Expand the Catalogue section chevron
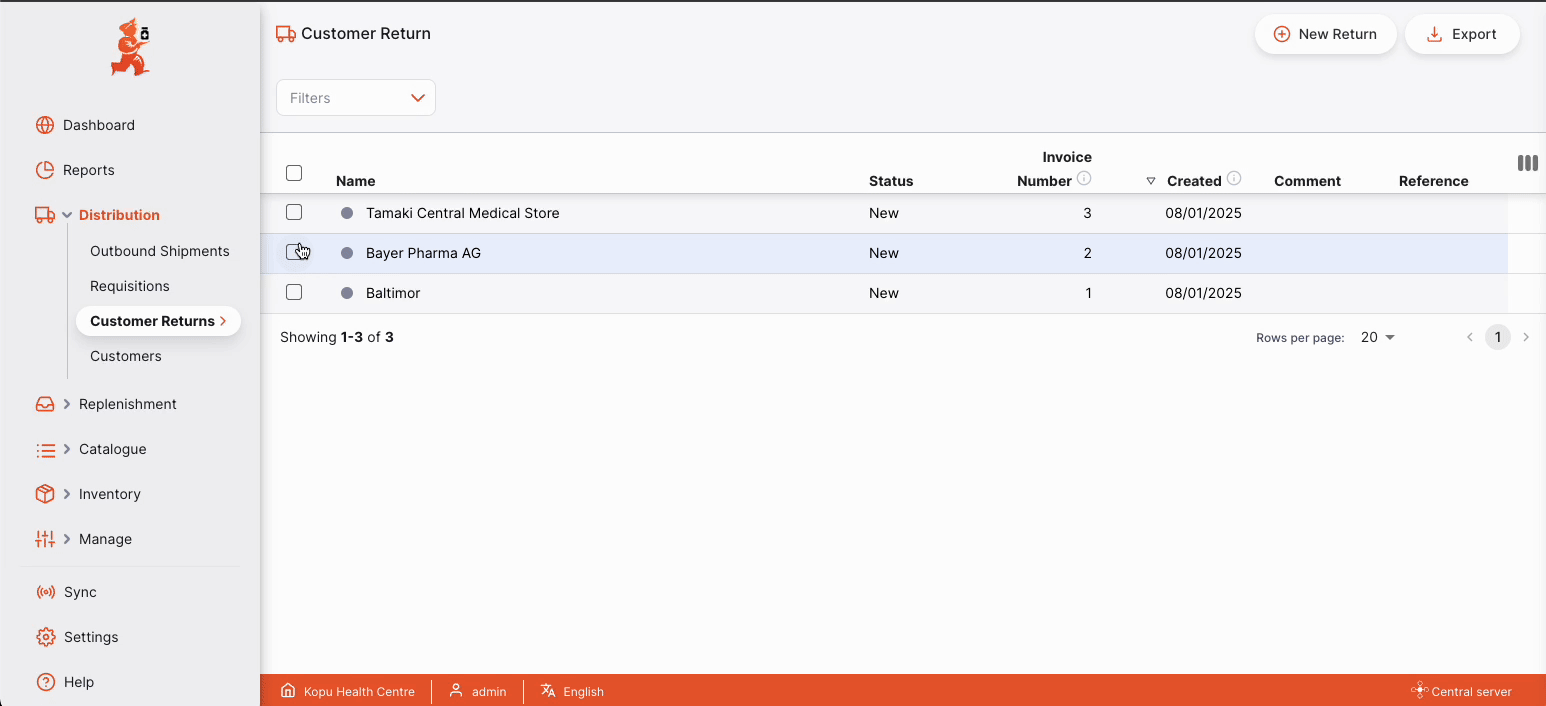 click(x=67, y=449)
